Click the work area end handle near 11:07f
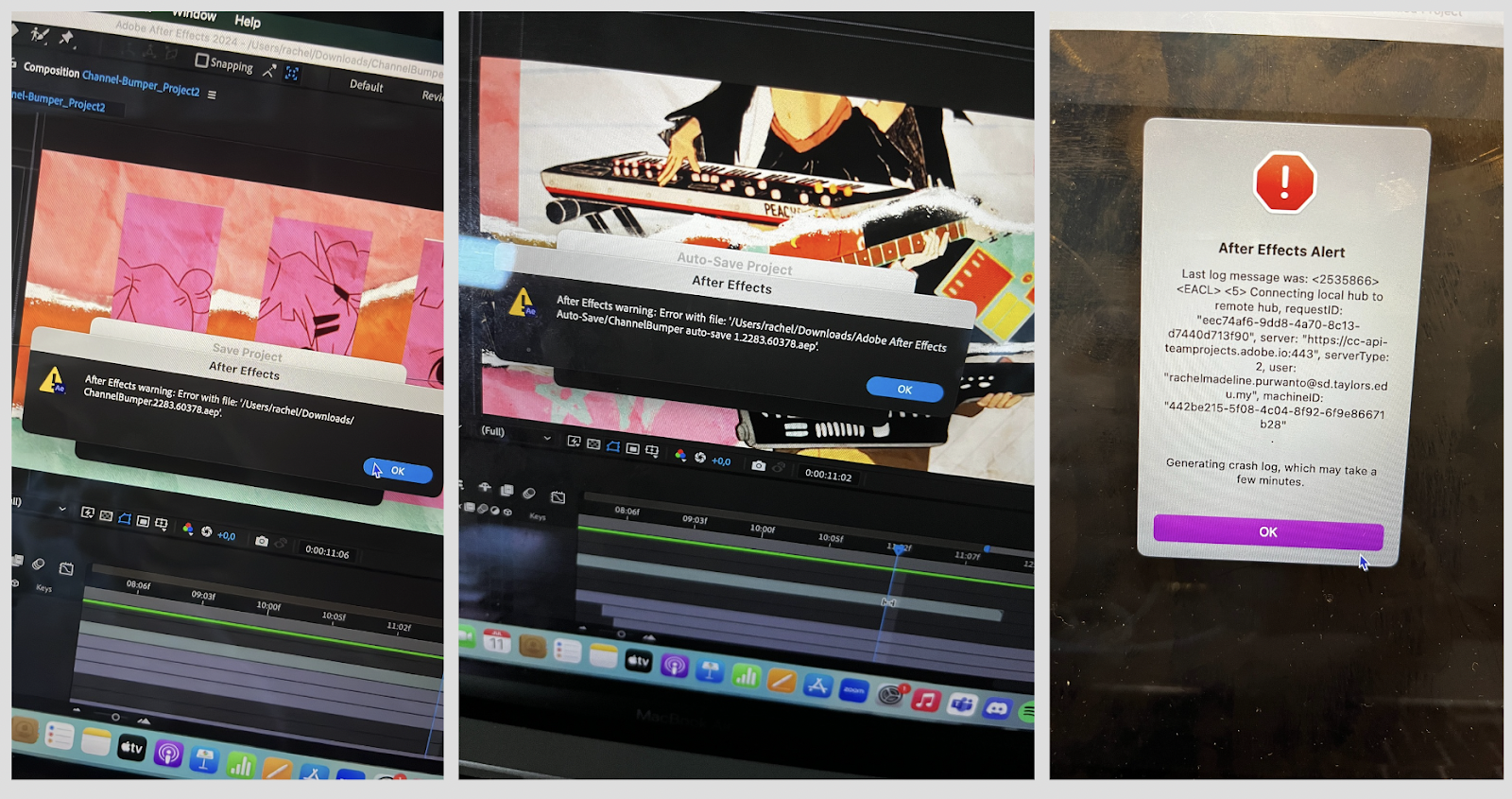 [x=988, y=549]
